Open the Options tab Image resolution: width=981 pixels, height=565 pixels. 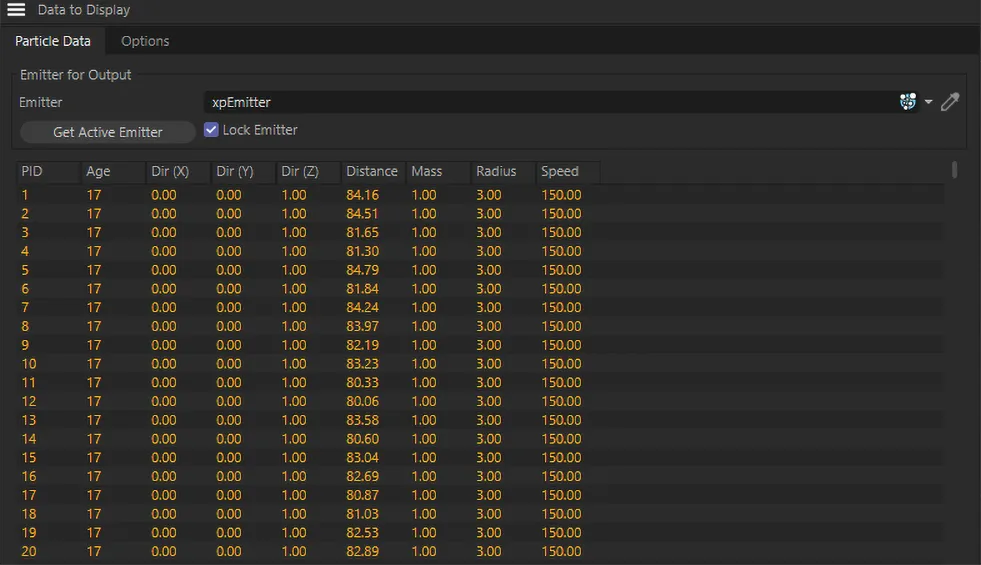tap(145, 41)
